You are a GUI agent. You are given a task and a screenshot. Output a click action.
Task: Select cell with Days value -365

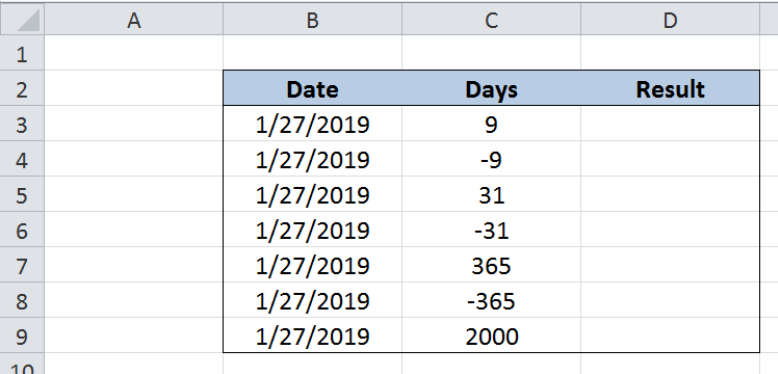point(491,300)
